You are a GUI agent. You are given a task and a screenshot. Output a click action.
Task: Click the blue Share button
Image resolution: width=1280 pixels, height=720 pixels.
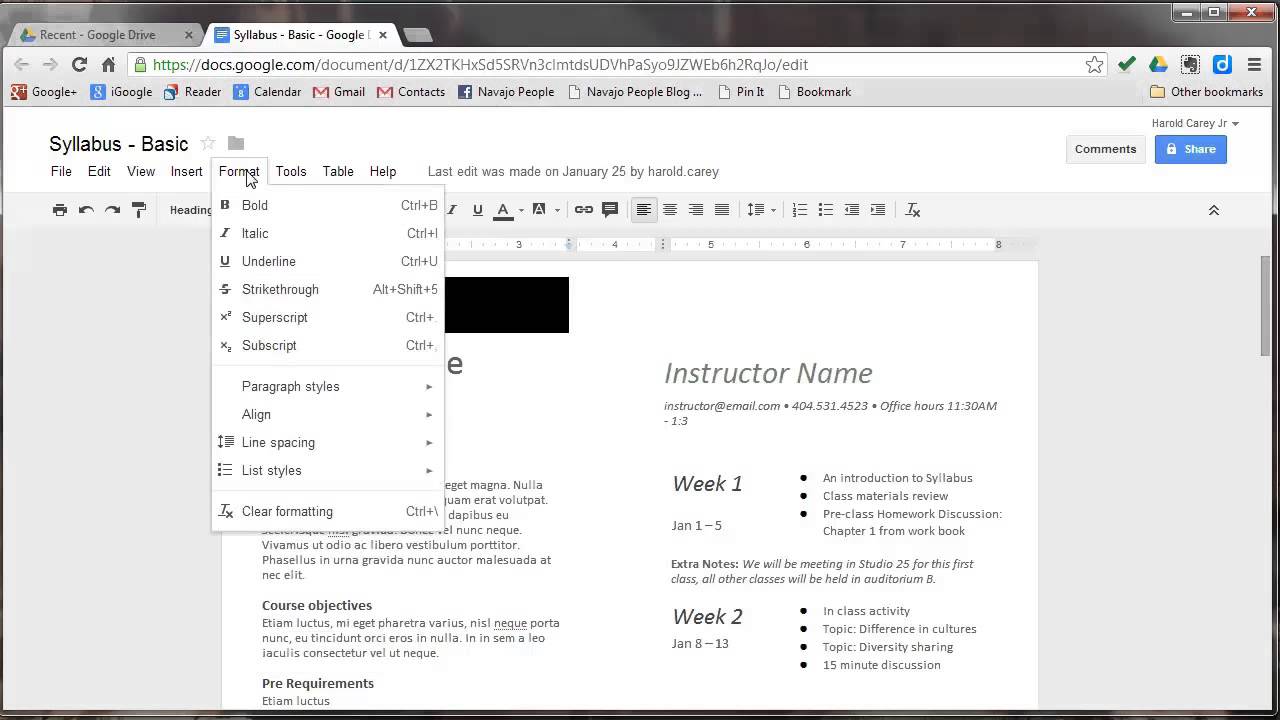(x=1190, y=149)
